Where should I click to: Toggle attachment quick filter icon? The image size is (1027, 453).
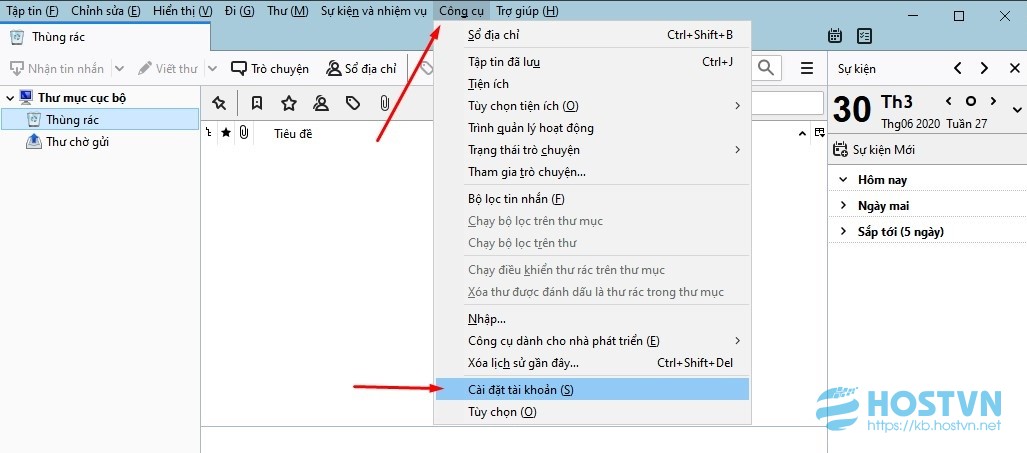pos(385,103)
